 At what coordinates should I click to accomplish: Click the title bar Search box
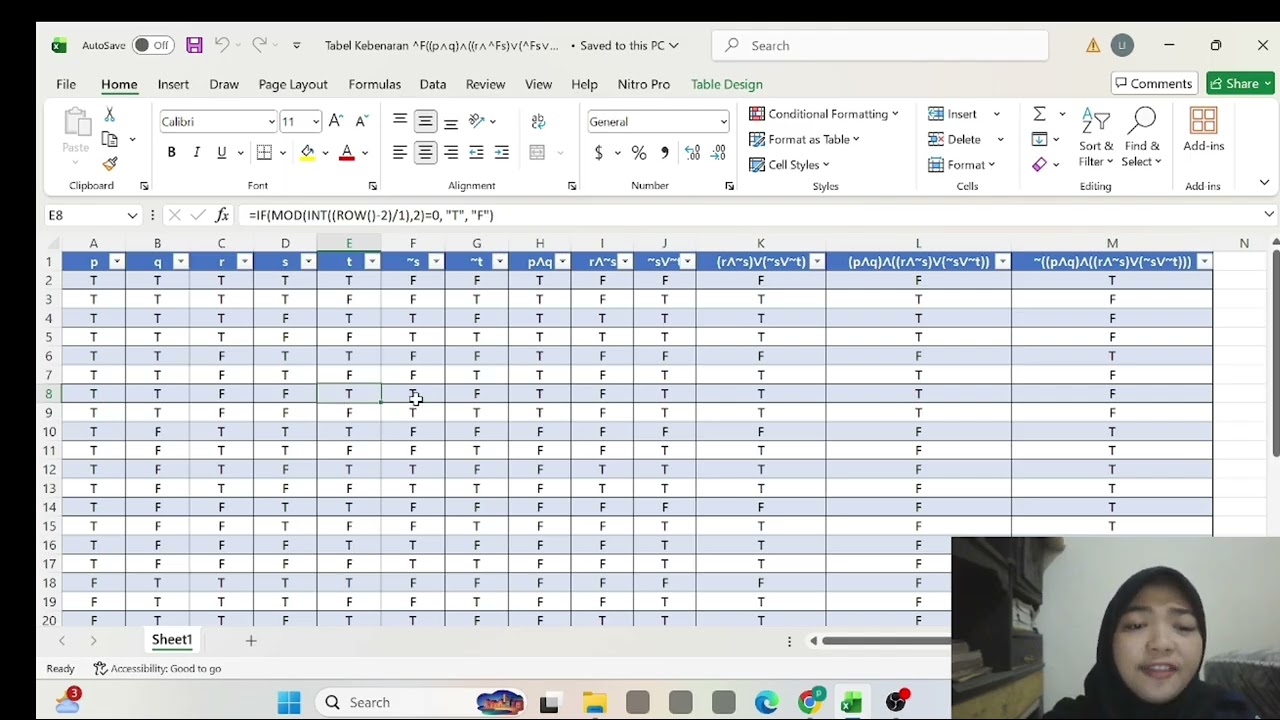[880, 45]
